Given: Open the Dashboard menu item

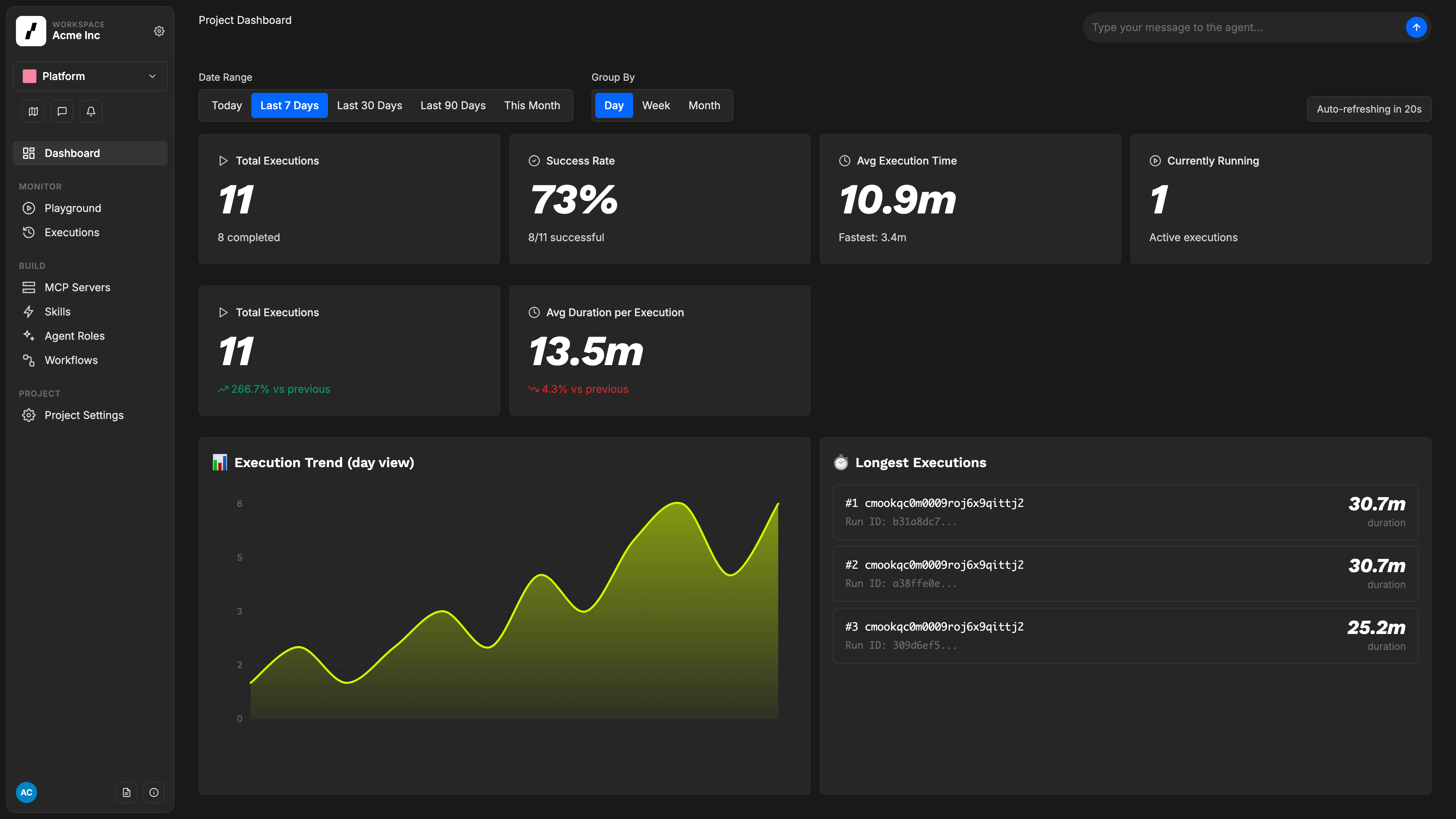Looking at the screenshot, I should (91, 153).
